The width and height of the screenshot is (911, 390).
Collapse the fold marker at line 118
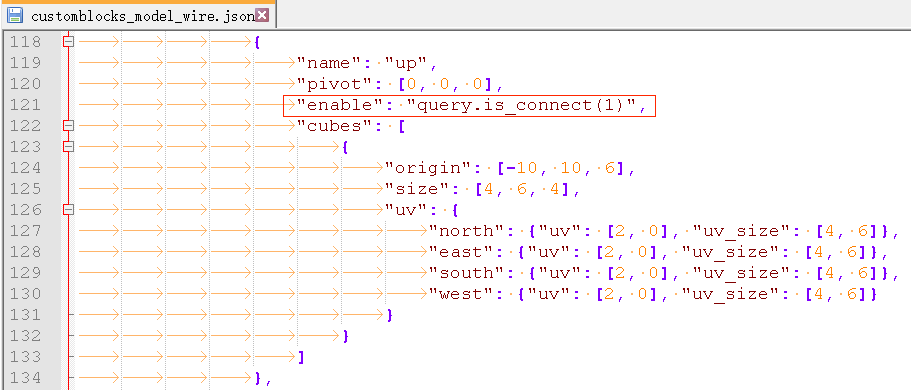(x=69, y=42)
